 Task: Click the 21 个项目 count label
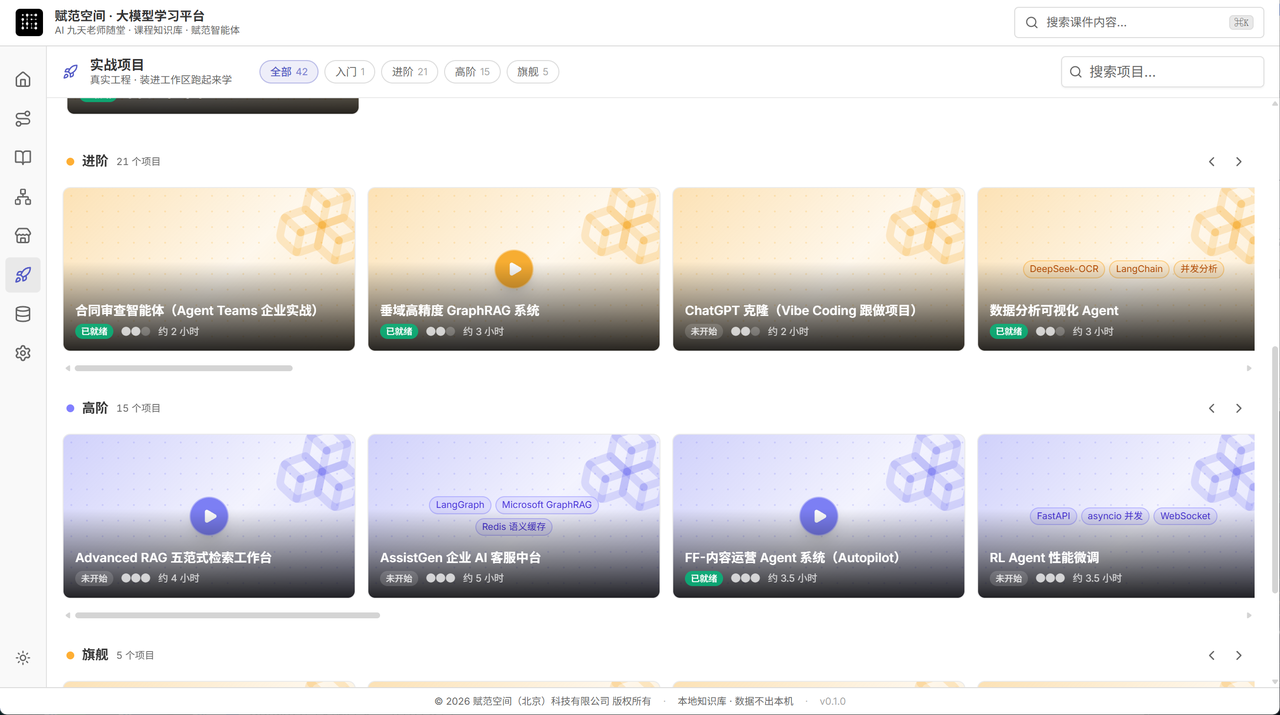[x=139, y=161]
